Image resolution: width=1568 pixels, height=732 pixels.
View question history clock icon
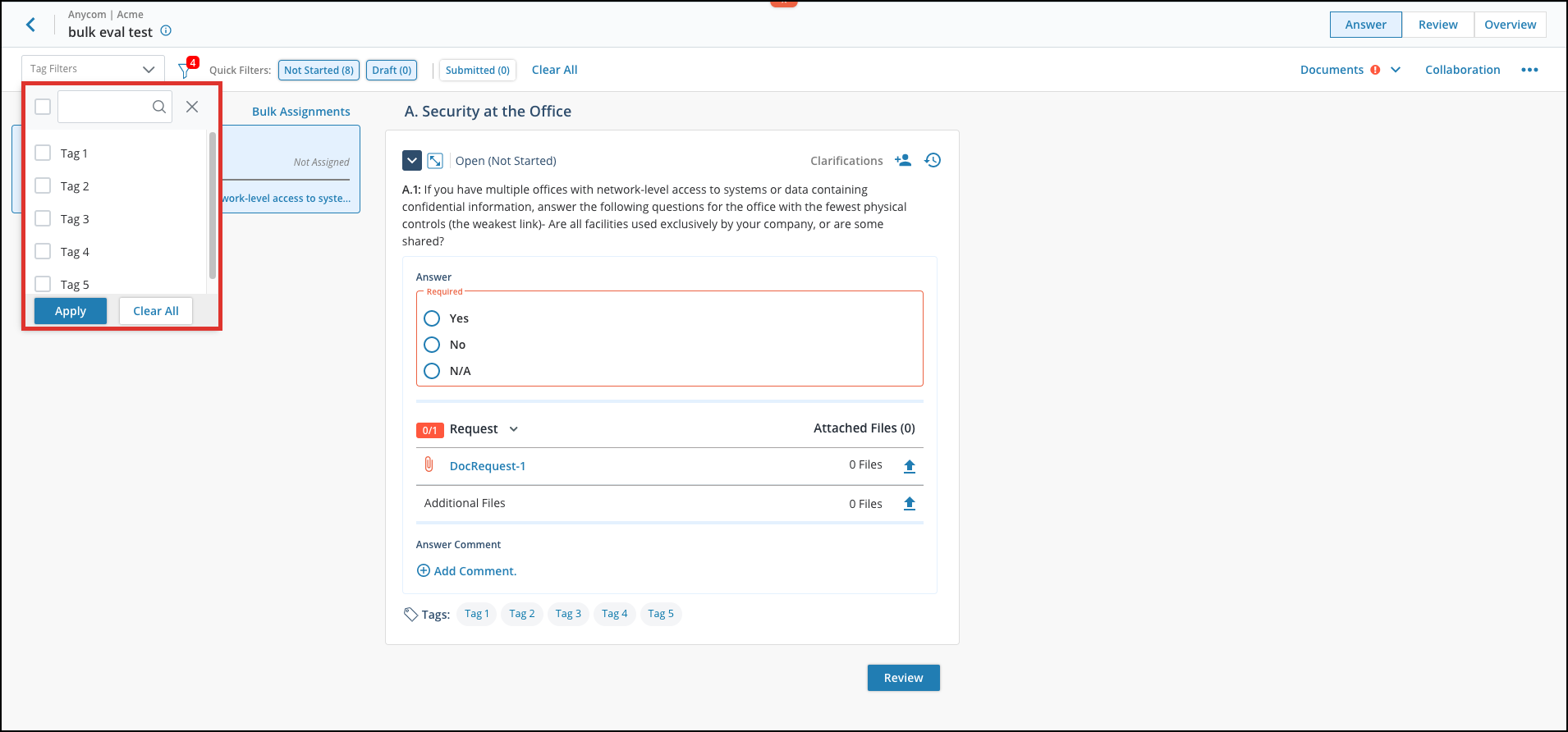(x=933, y=160)
